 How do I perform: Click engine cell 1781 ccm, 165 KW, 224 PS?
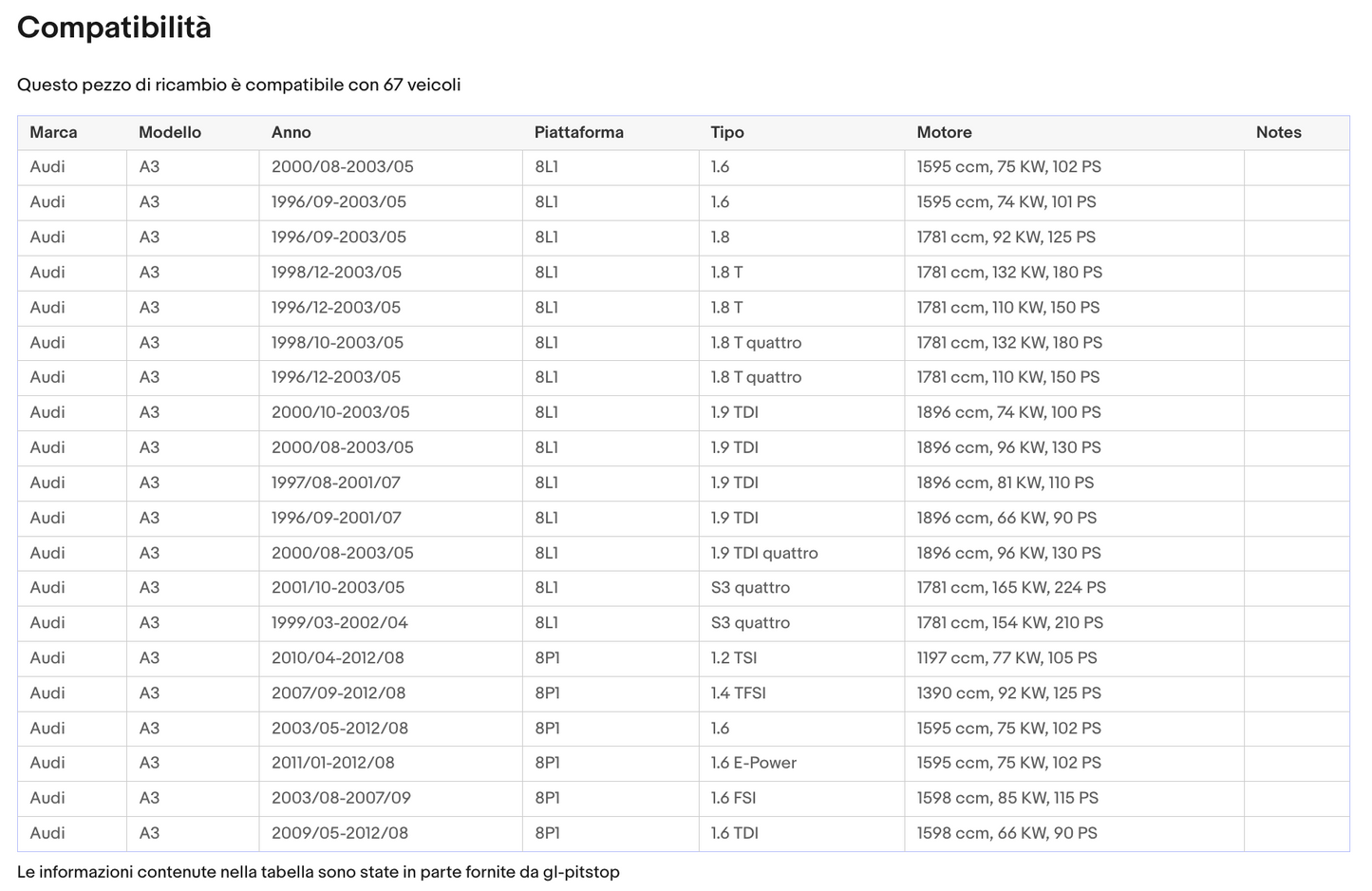click(x=1074, y=588)
